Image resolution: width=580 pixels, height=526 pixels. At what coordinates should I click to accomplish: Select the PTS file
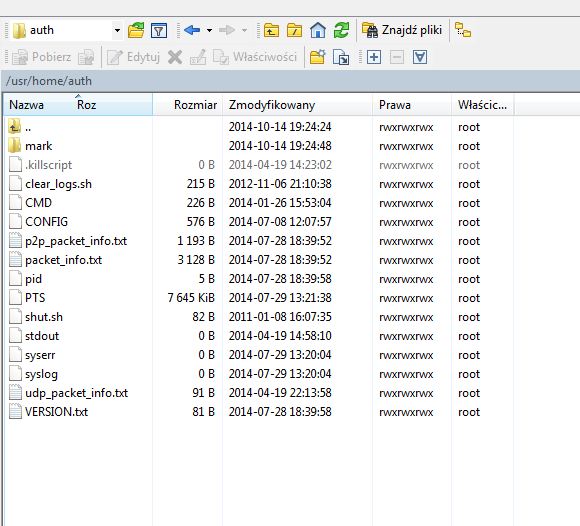tap(259, 298)
